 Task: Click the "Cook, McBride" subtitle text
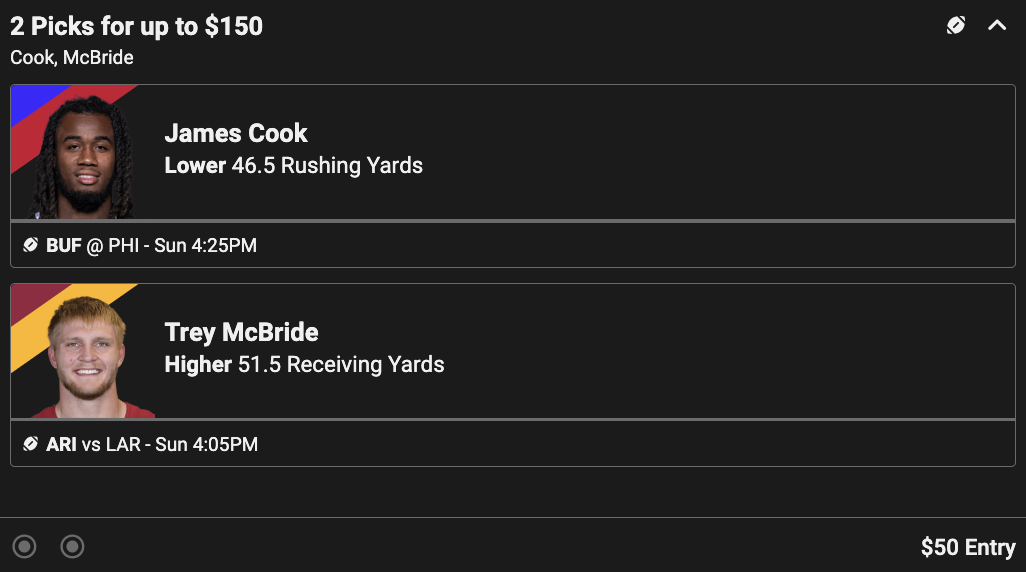(72, 57)
